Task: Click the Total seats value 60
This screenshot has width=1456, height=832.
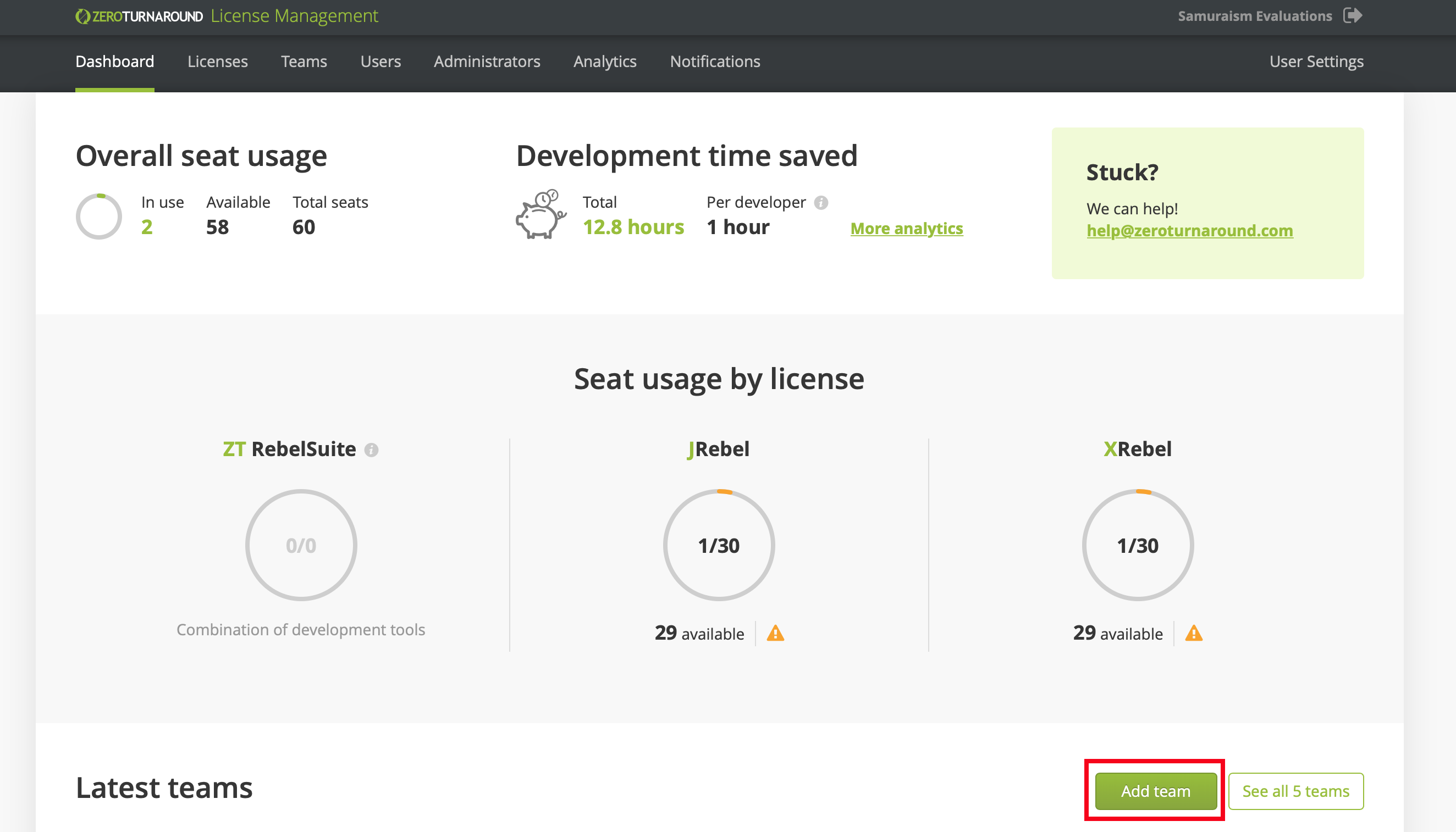Action: (x=304, y=228)
